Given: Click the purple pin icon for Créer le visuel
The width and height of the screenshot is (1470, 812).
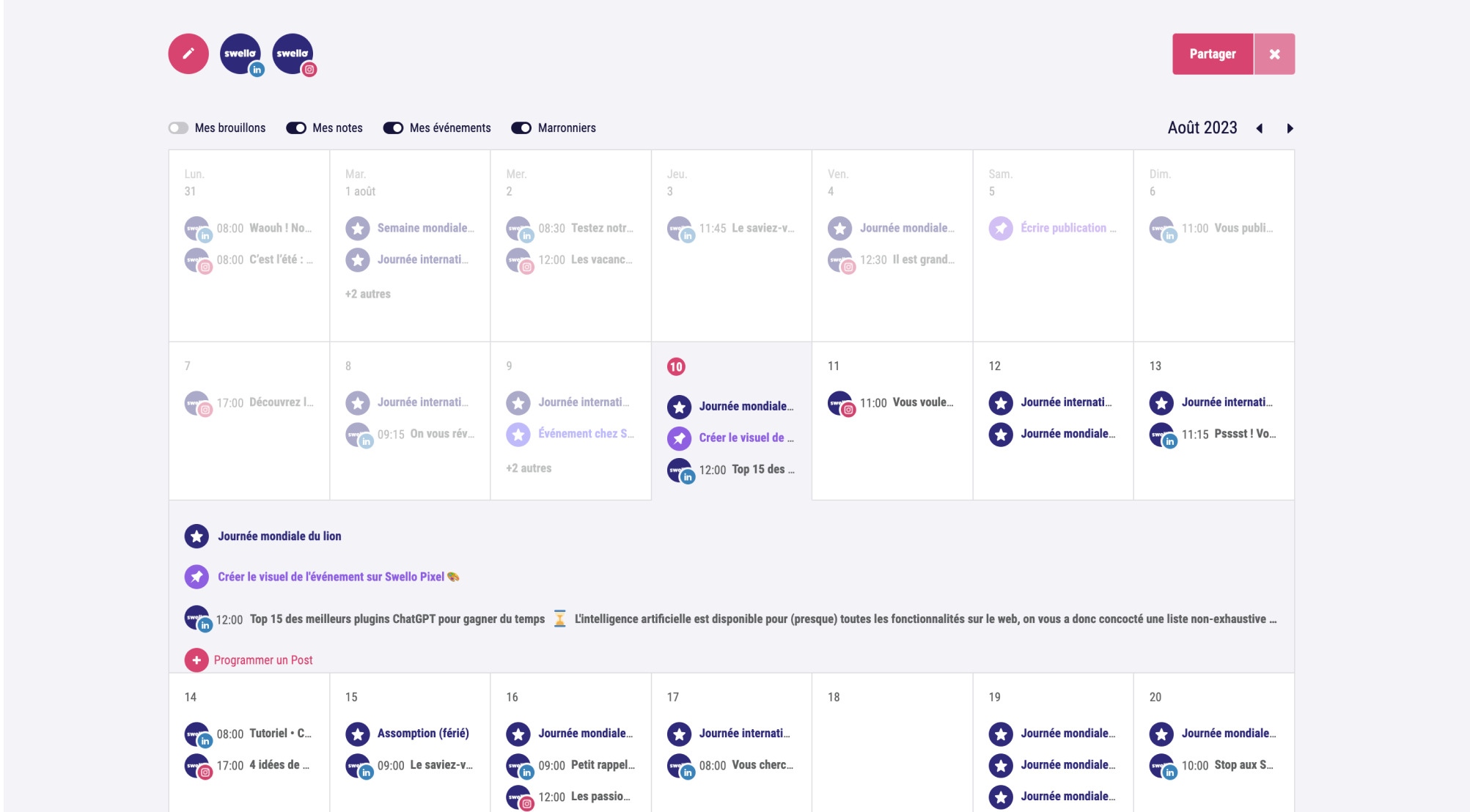Looking at the screenshot, I should pos(196,577).
